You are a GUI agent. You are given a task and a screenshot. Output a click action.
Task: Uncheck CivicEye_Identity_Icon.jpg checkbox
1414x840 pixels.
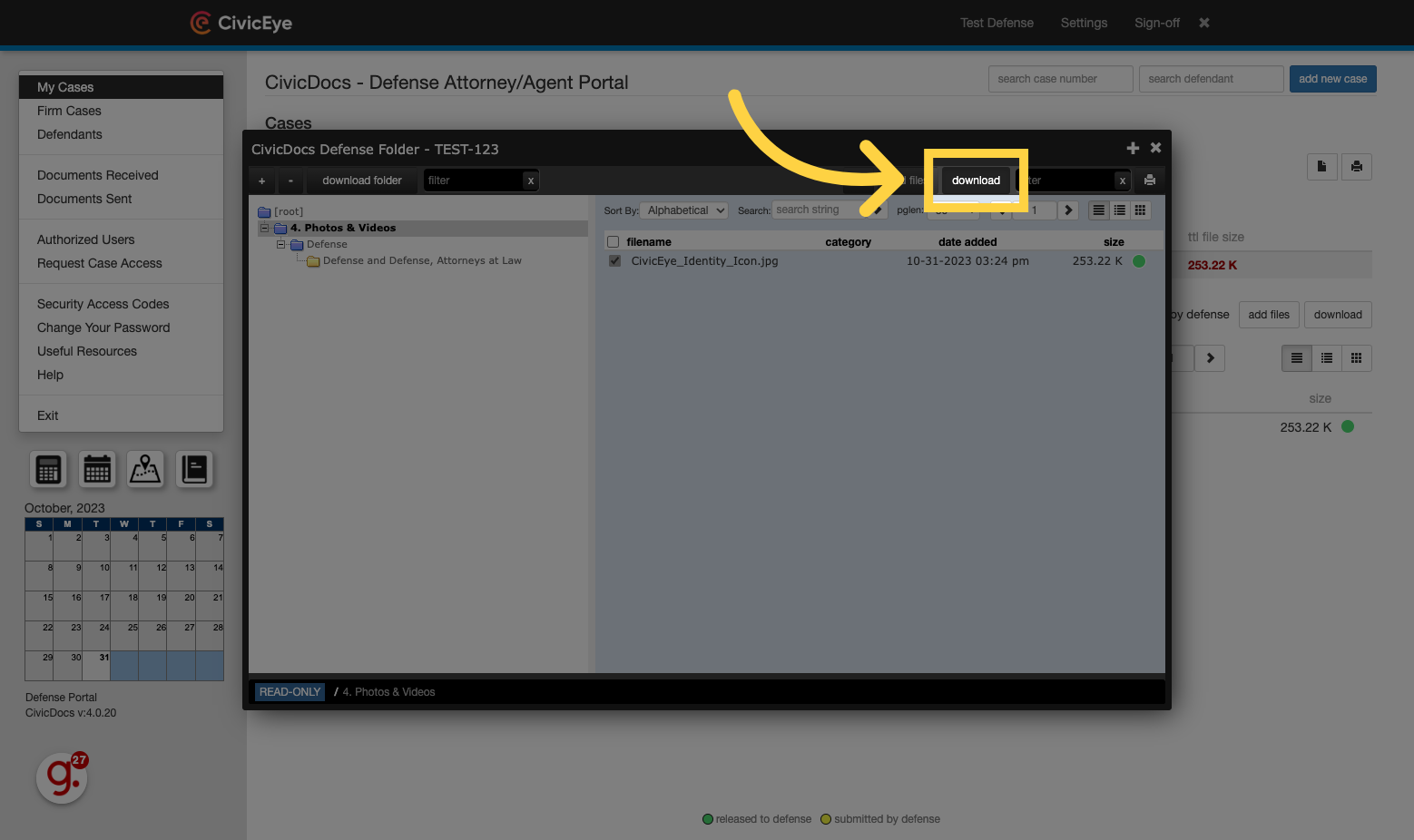tap(614, 261)
